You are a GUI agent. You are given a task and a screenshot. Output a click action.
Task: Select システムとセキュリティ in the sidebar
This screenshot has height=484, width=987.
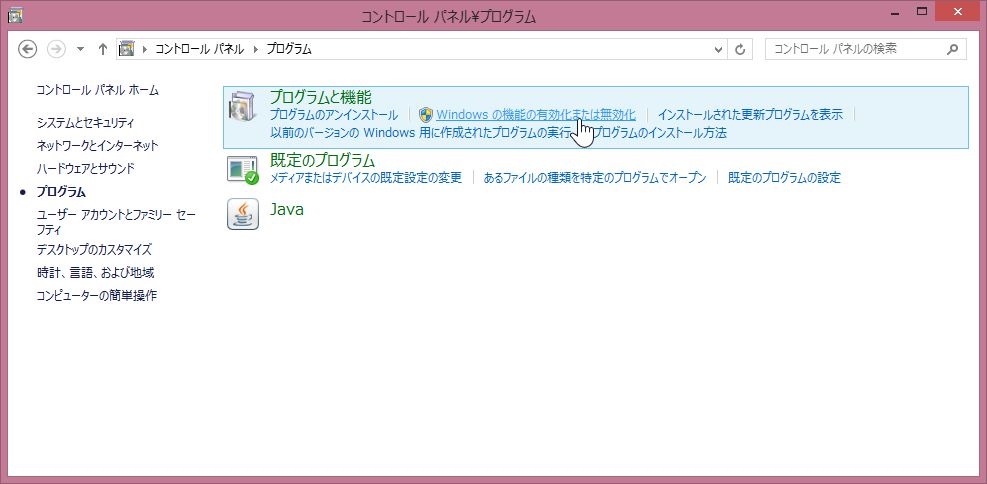point(85,123)
